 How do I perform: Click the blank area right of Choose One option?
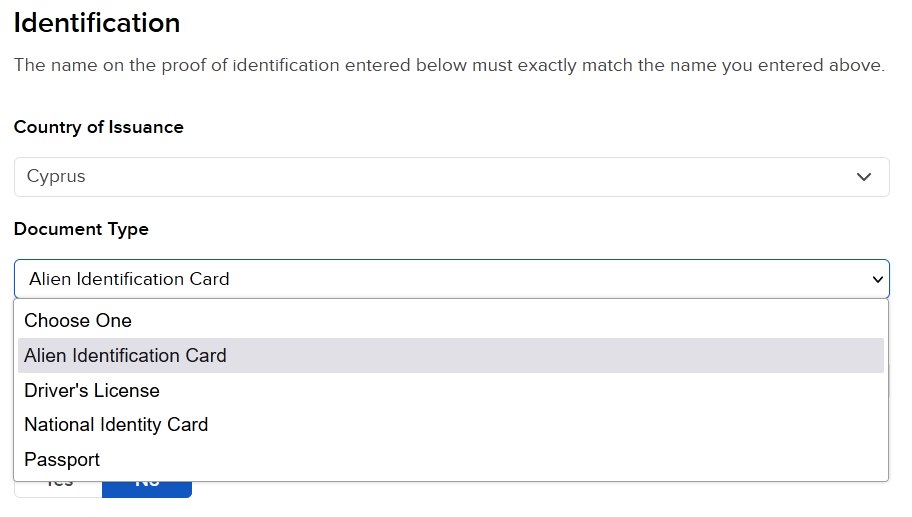[500, 321]
